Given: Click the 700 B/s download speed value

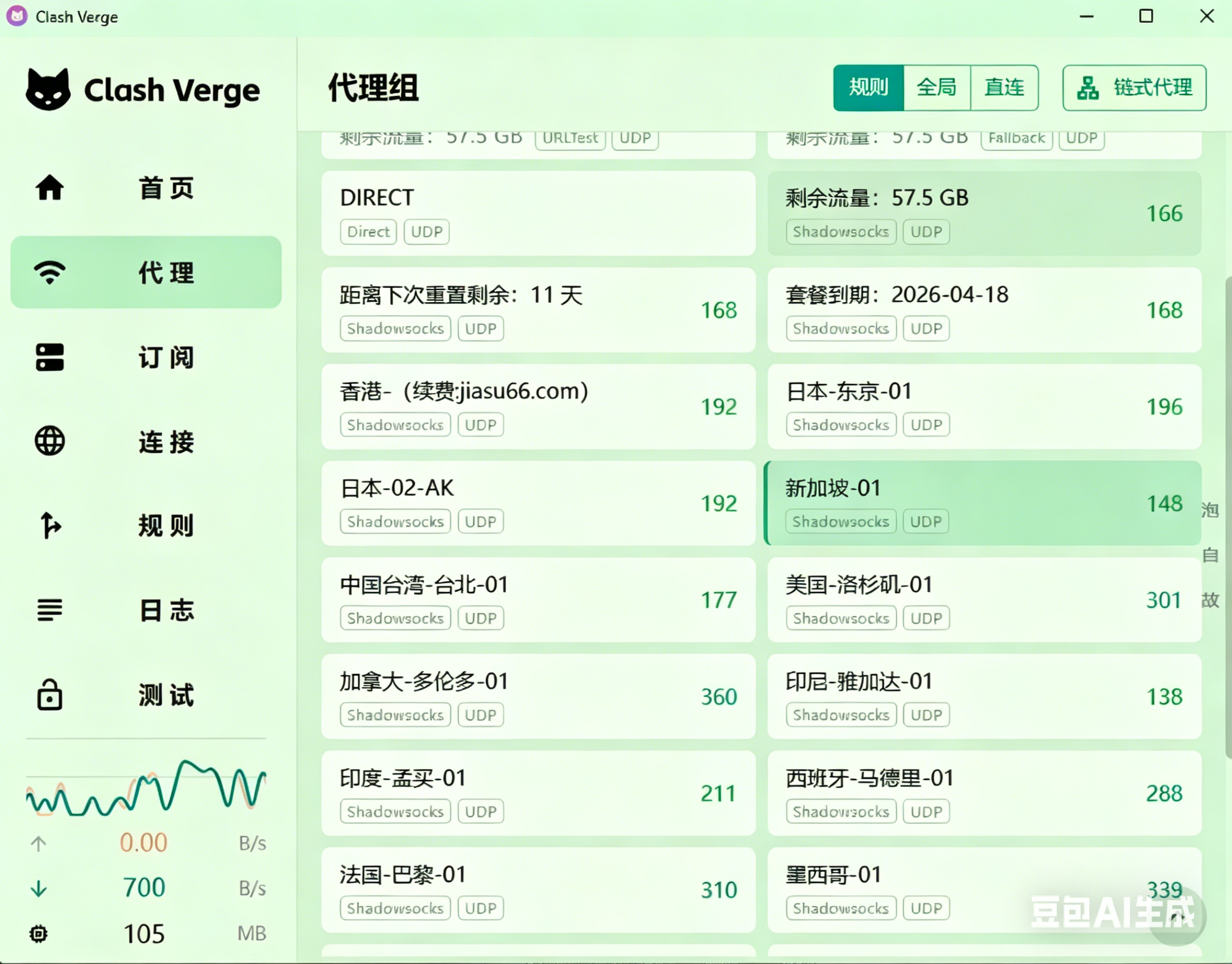Looking at the screenshot, I should click(144, 888).
